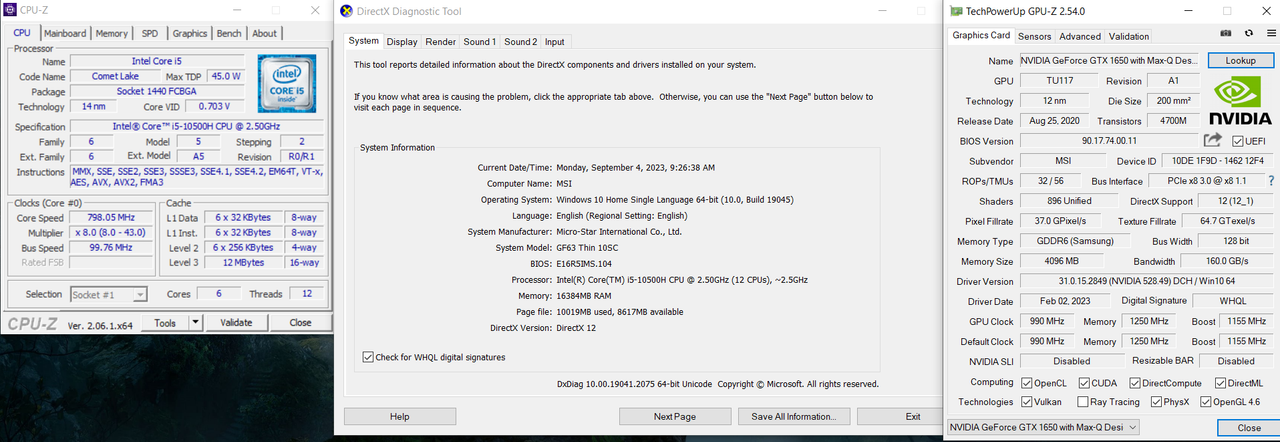1280x442 pixels.
Task: Select the CPU tab in CPU-Z
Action: pos(21,33)
